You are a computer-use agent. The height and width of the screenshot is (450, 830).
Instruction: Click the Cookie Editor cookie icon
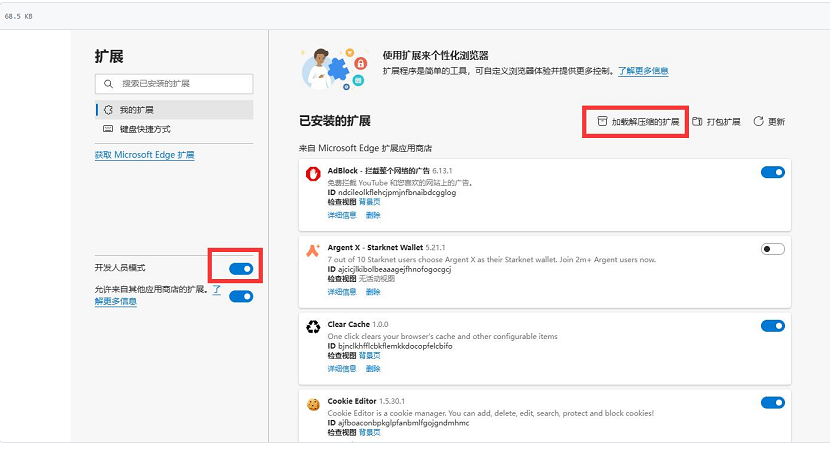312,403
